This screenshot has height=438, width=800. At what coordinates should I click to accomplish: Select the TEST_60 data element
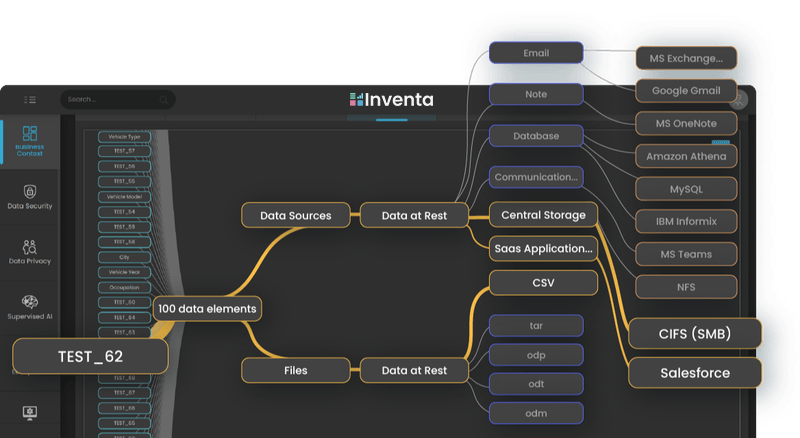pos(124,302)
